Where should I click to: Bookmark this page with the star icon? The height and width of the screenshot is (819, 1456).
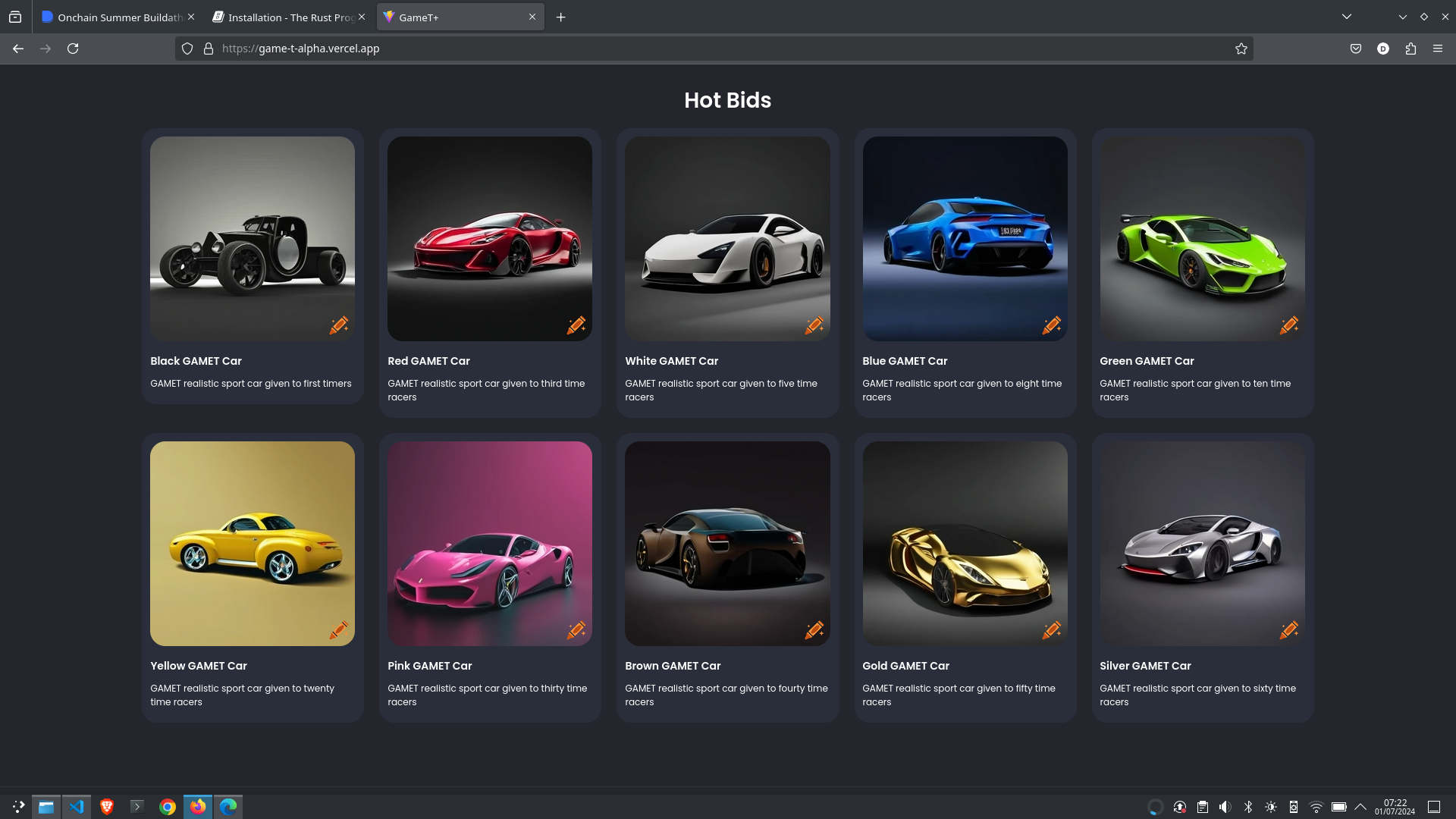click(x=1241, y=49)
